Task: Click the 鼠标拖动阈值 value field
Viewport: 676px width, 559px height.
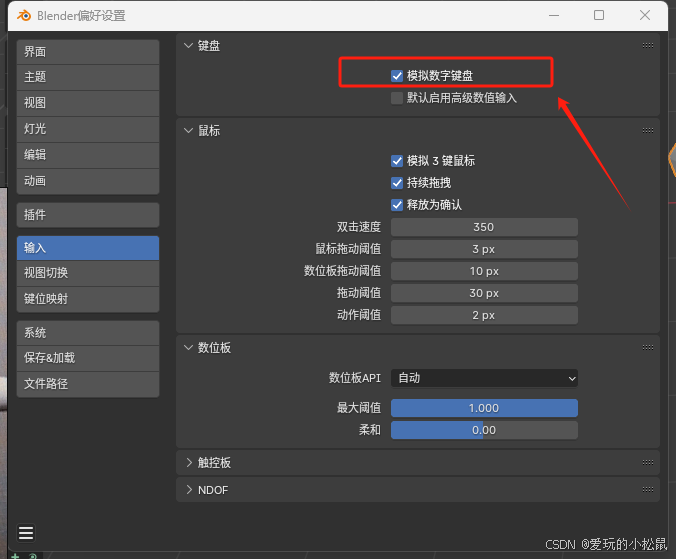Action: click(x=484, y=249)
